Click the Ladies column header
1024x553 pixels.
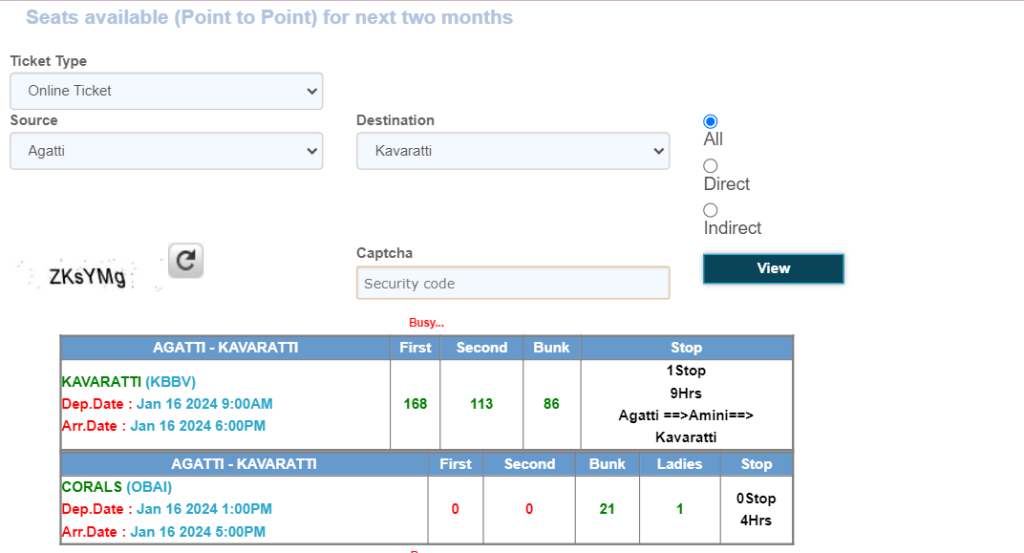(x=680, y=464)
